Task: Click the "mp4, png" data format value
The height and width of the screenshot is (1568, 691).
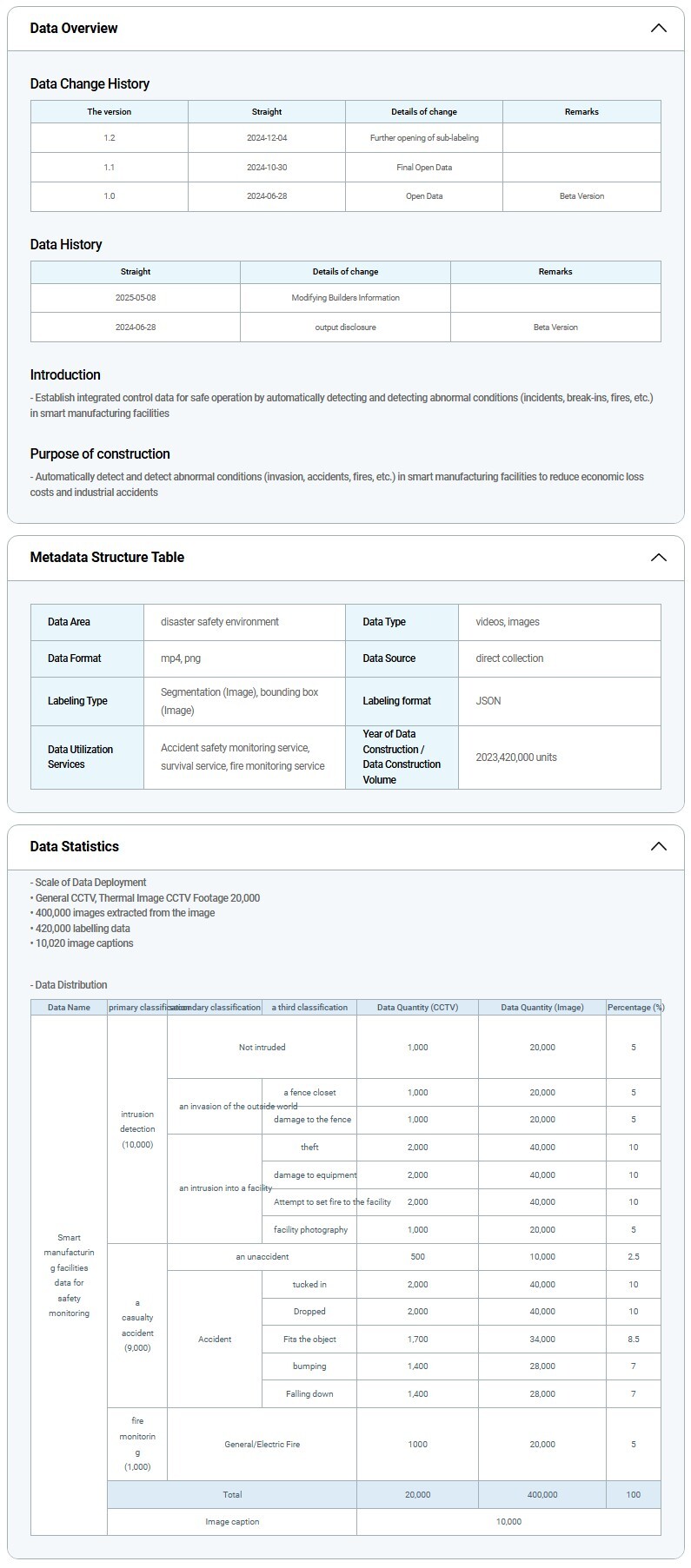Action: [181, 658]
